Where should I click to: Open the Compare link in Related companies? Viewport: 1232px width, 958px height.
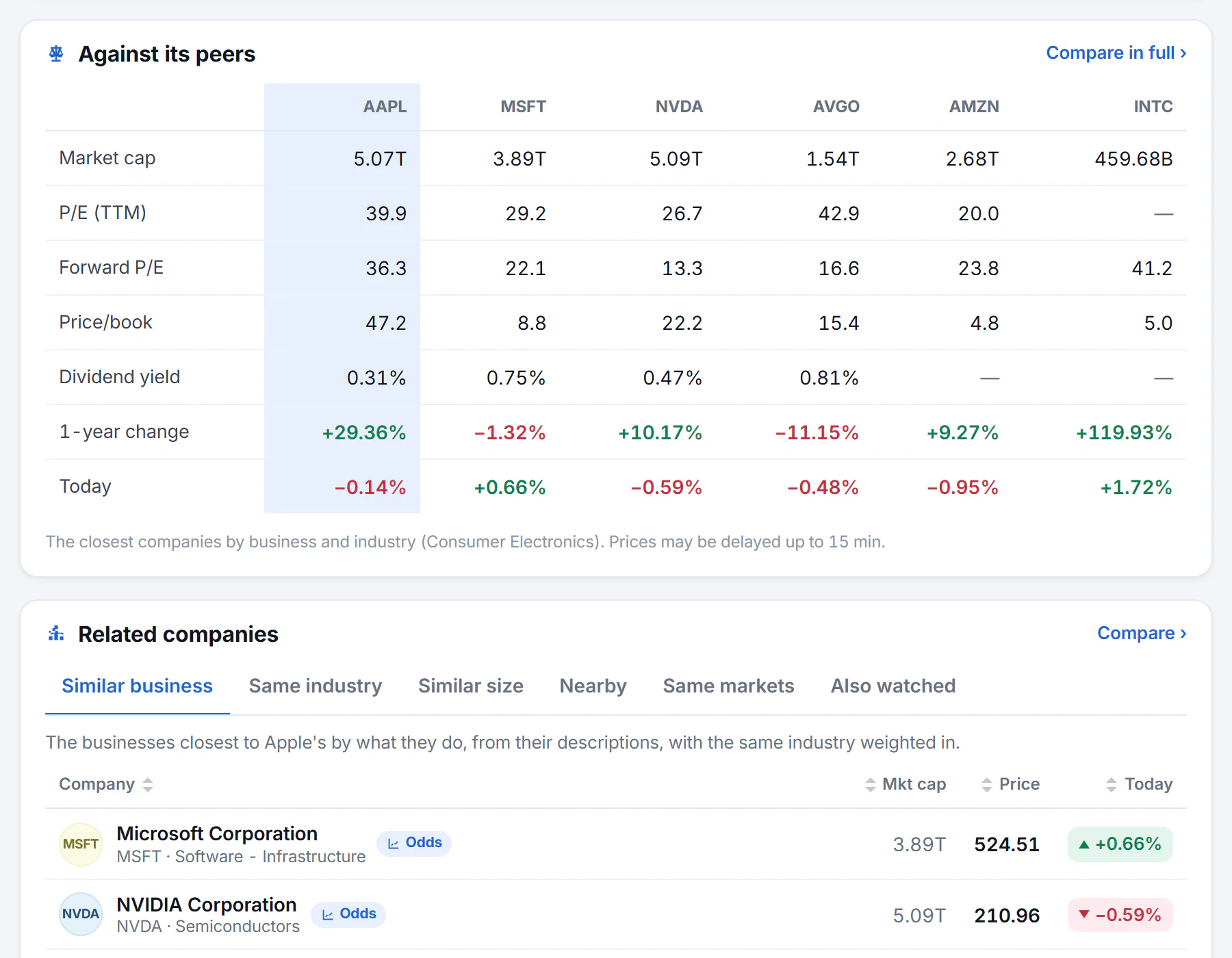point(1142,633)
